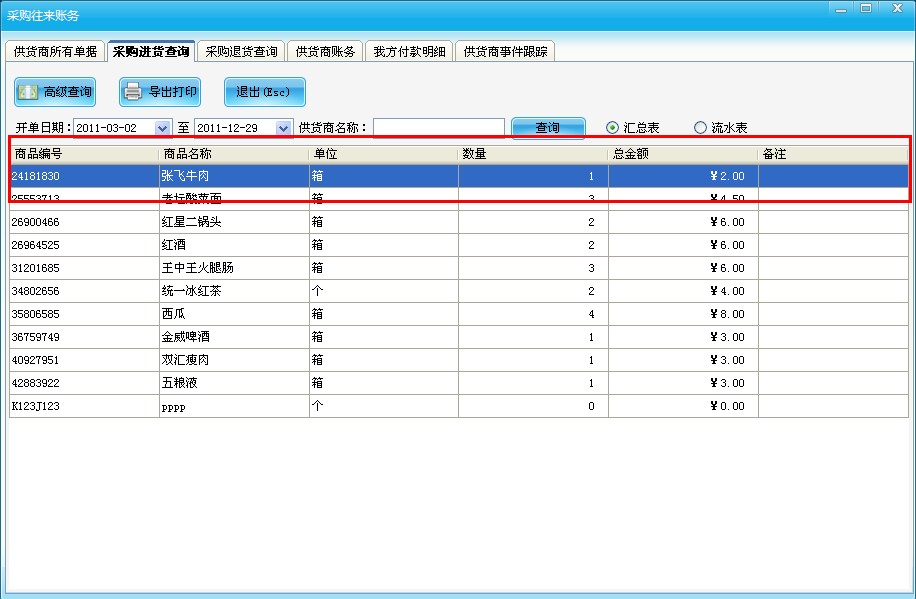Click the 备注 column header
This screenshot has height=599, width=916.
coord(833,154)
